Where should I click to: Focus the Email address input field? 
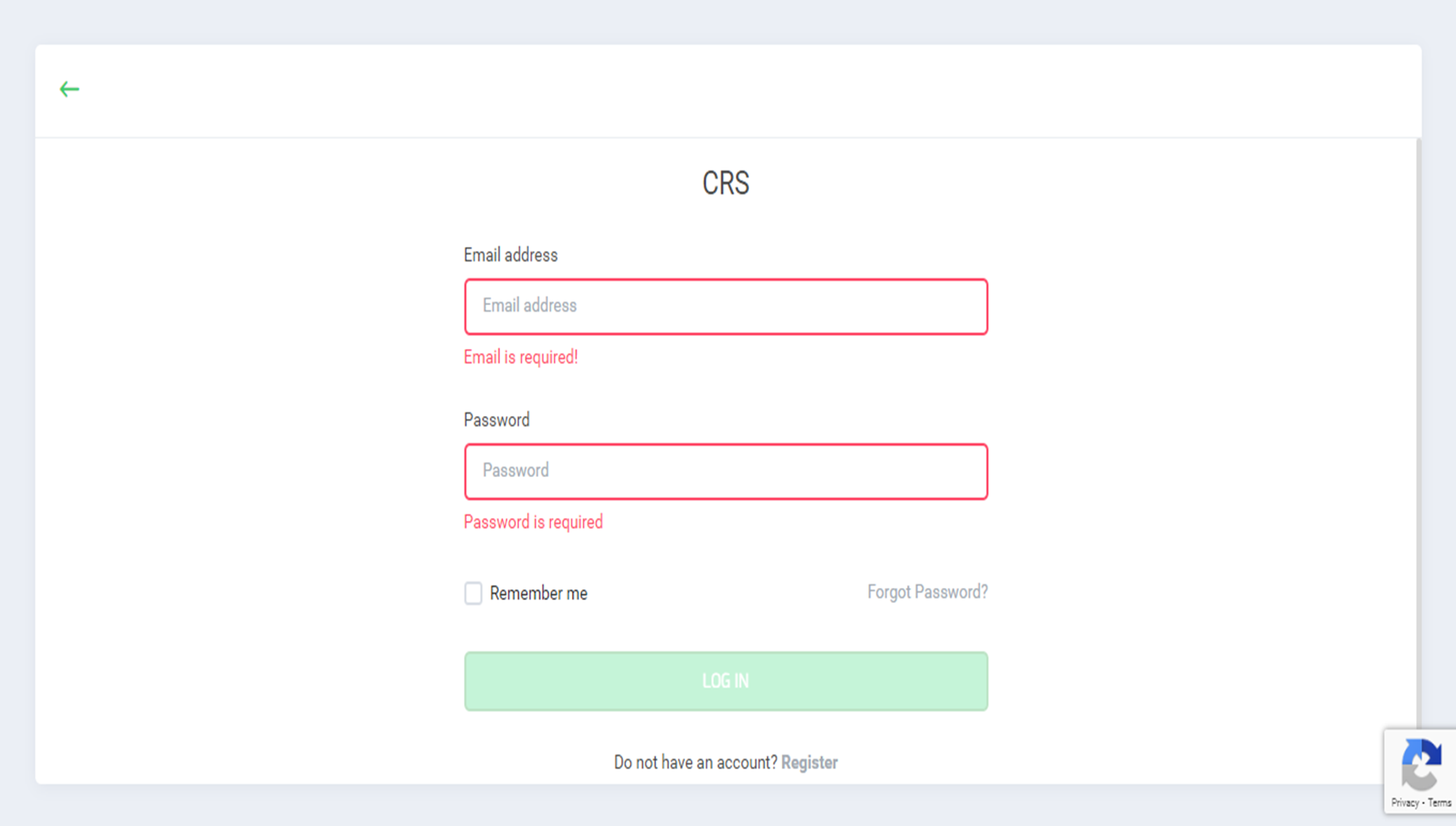pyautogui.click(x=726, y=307)
